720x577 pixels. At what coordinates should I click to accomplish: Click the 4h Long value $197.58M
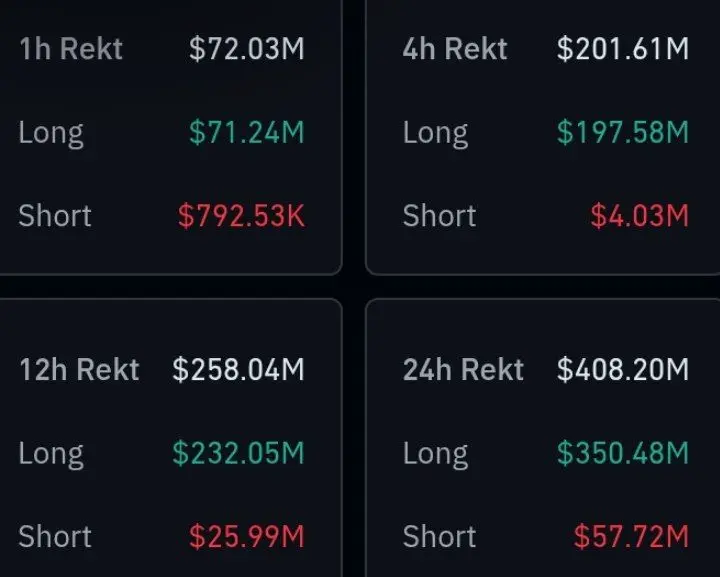(623, 132)
